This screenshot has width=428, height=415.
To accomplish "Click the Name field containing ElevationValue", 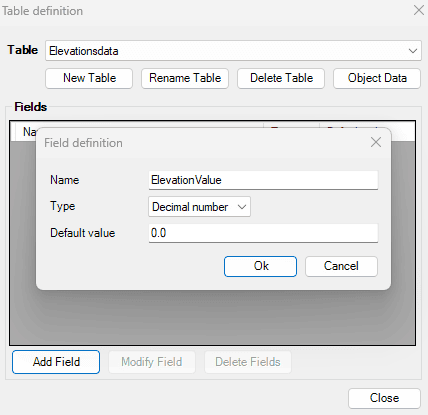I will point(263,180).
